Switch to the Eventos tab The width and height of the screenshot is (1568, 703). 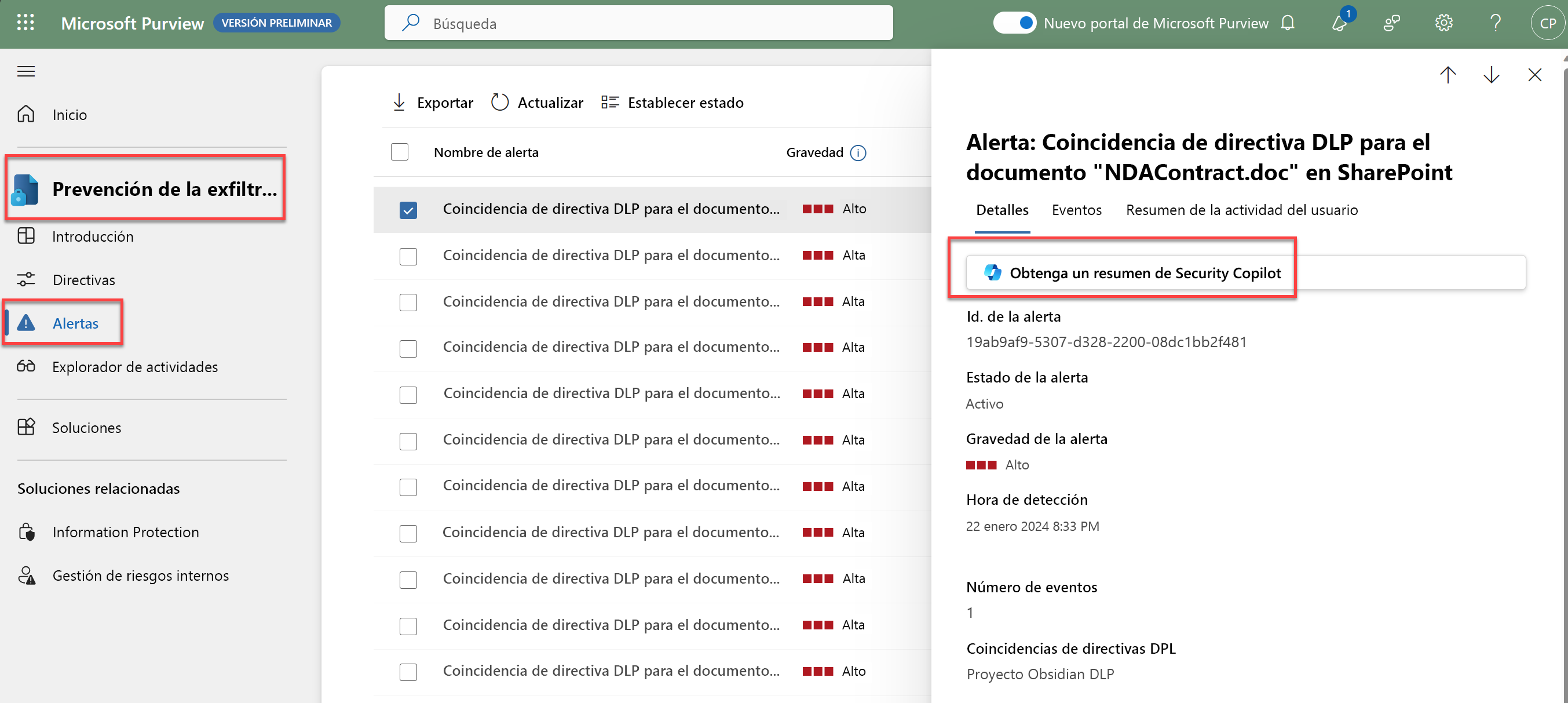coord(1076,210)
